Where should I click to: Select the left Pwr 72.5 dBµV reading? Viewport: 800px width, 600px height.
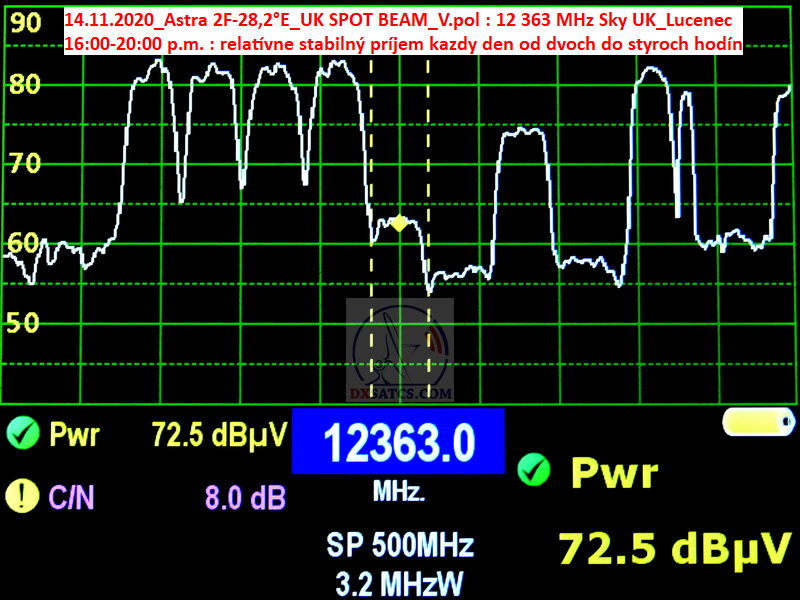[x=219, y=434]
